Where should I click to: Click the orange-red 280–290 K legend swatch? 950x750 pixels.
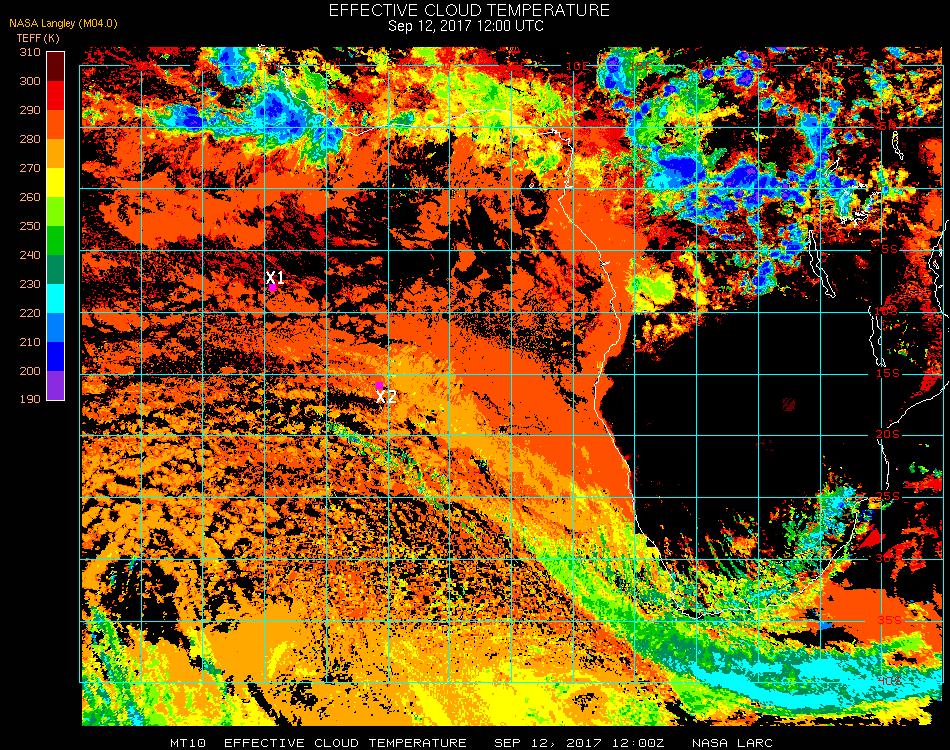(x=56, y=125)
